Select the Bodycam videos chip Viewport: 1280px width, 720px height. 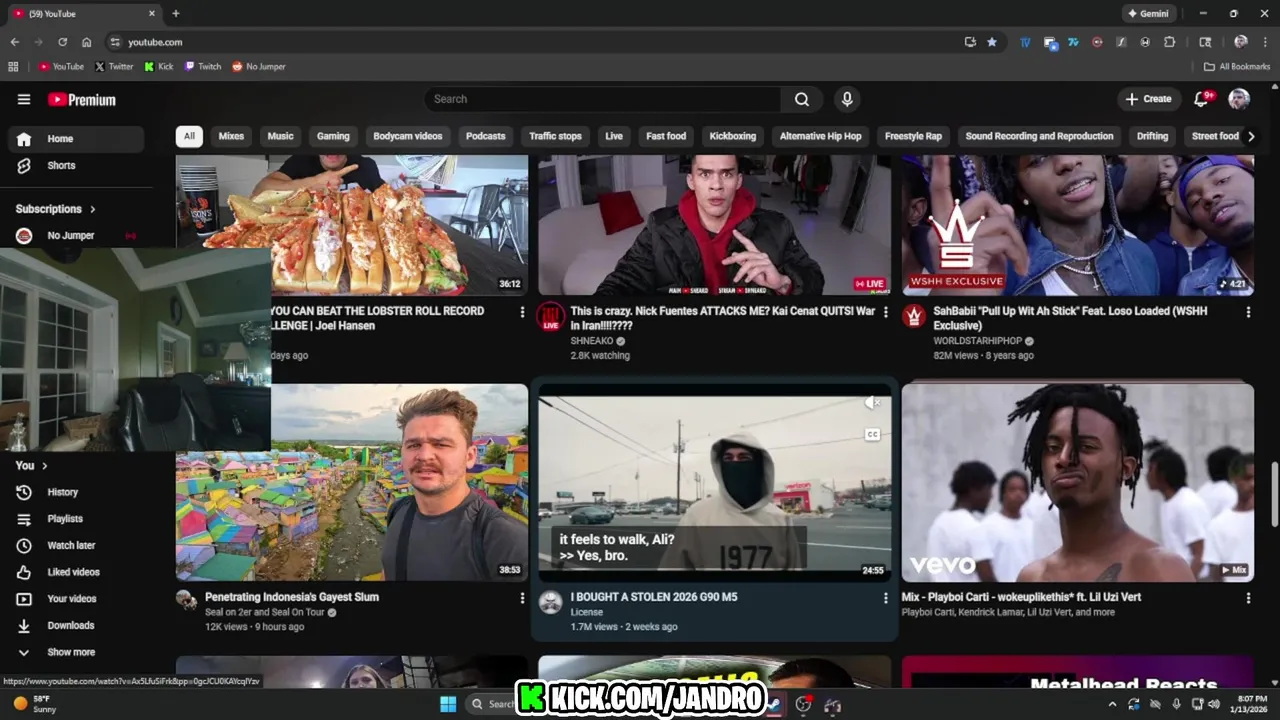(x=407, y=136)
